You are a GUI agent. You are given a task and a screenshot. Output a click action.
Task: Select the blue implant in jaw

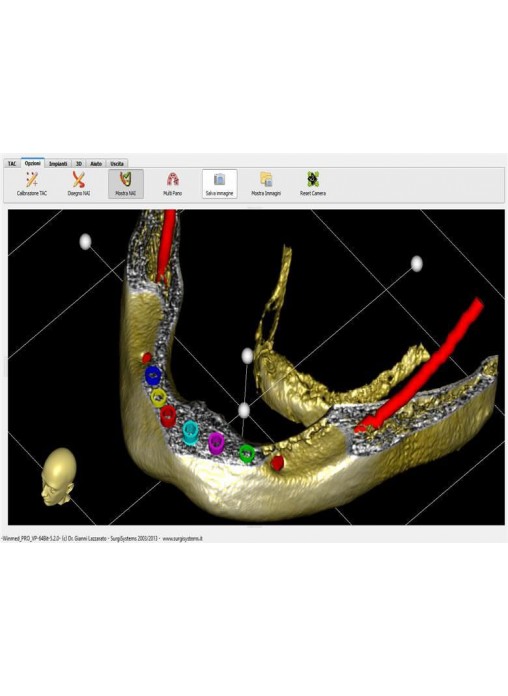click(x=153, y=376)
